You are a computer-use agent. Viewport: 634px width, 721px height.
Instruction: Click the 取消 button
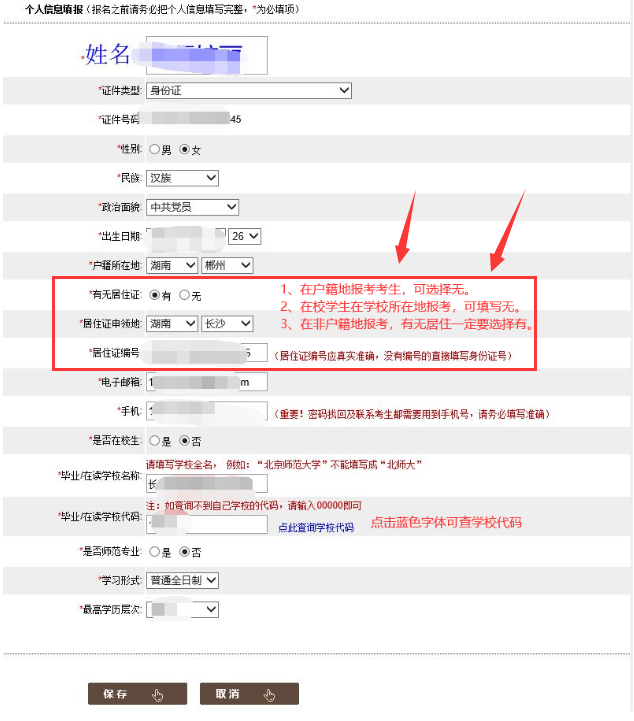pos(249,693)
